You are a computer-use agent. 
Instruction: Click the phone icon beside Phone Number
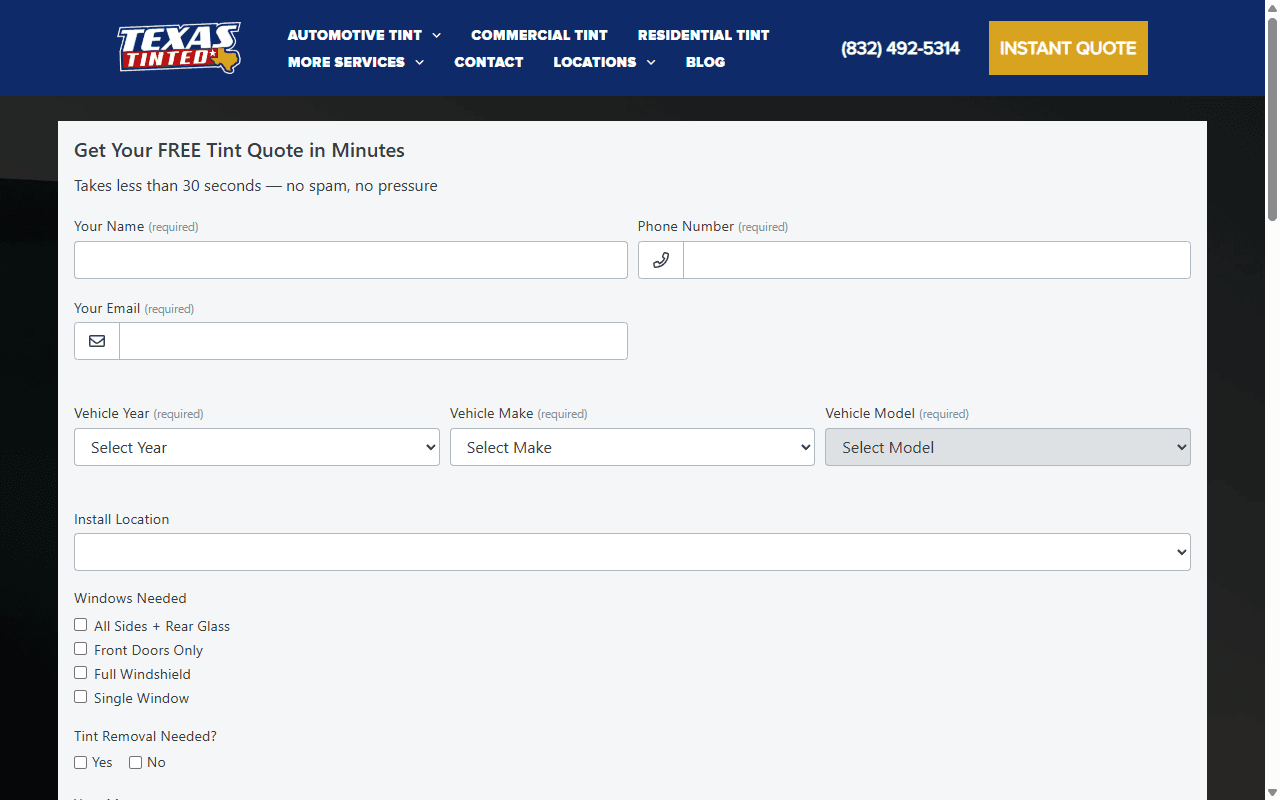pos(661,260)
